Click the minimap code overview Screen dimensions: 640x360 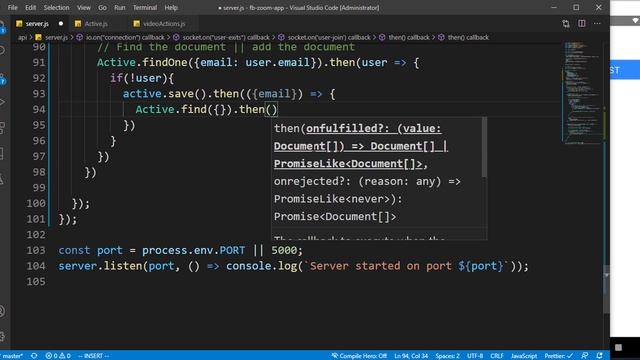point(582,92)
